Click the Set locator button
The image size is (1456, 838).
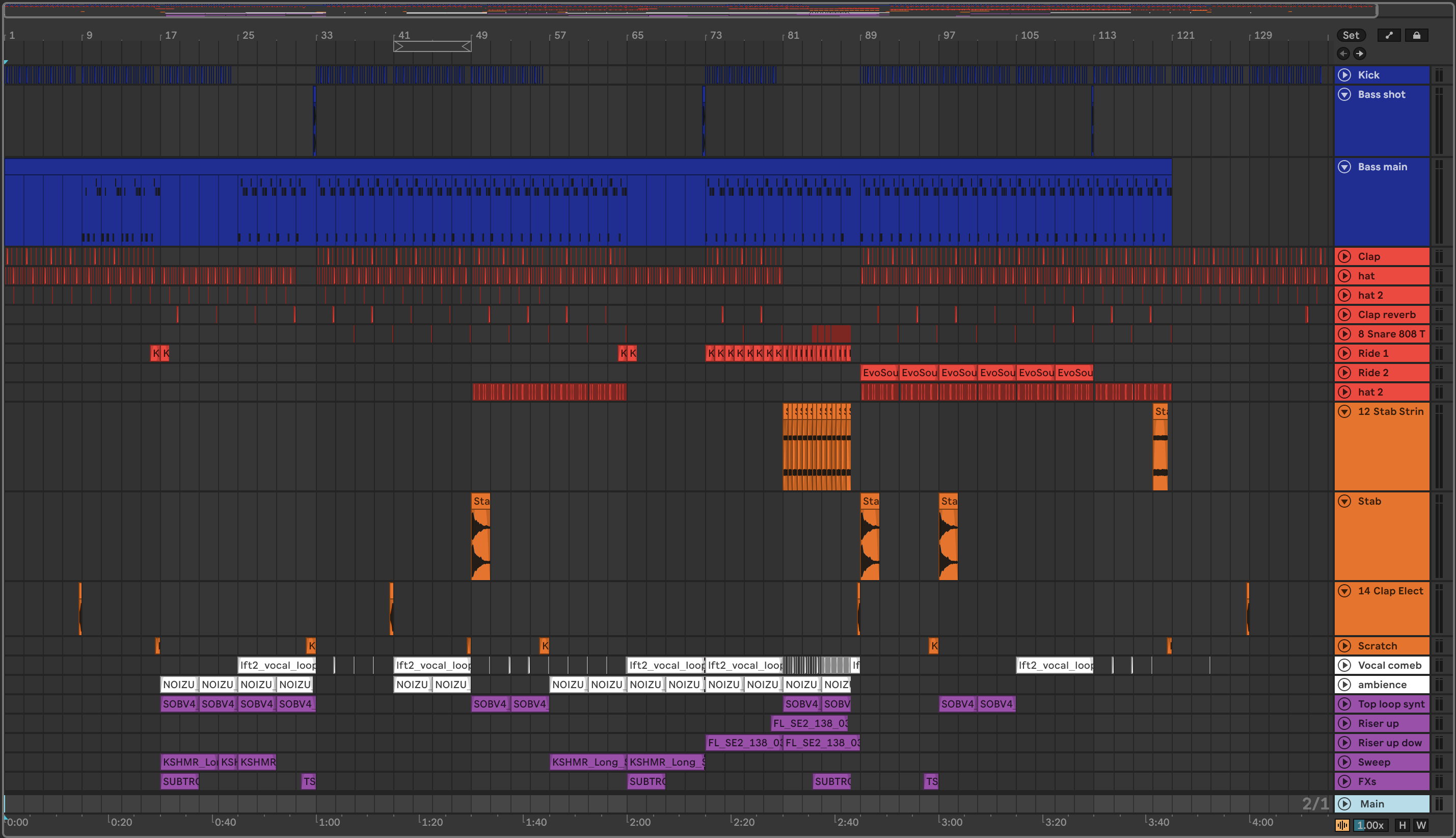click(1351, 35)
